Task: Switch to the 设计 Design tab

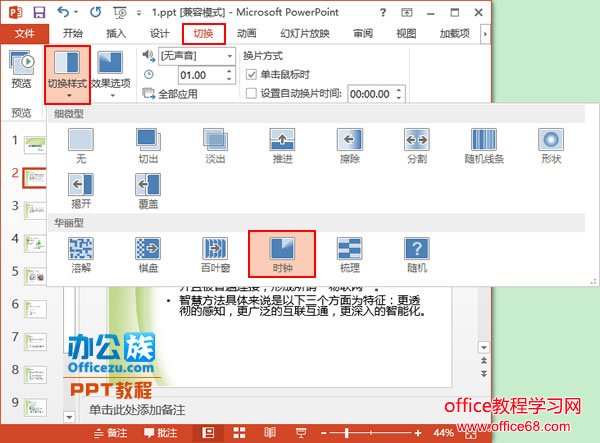Action: click(x=160, y=34)
